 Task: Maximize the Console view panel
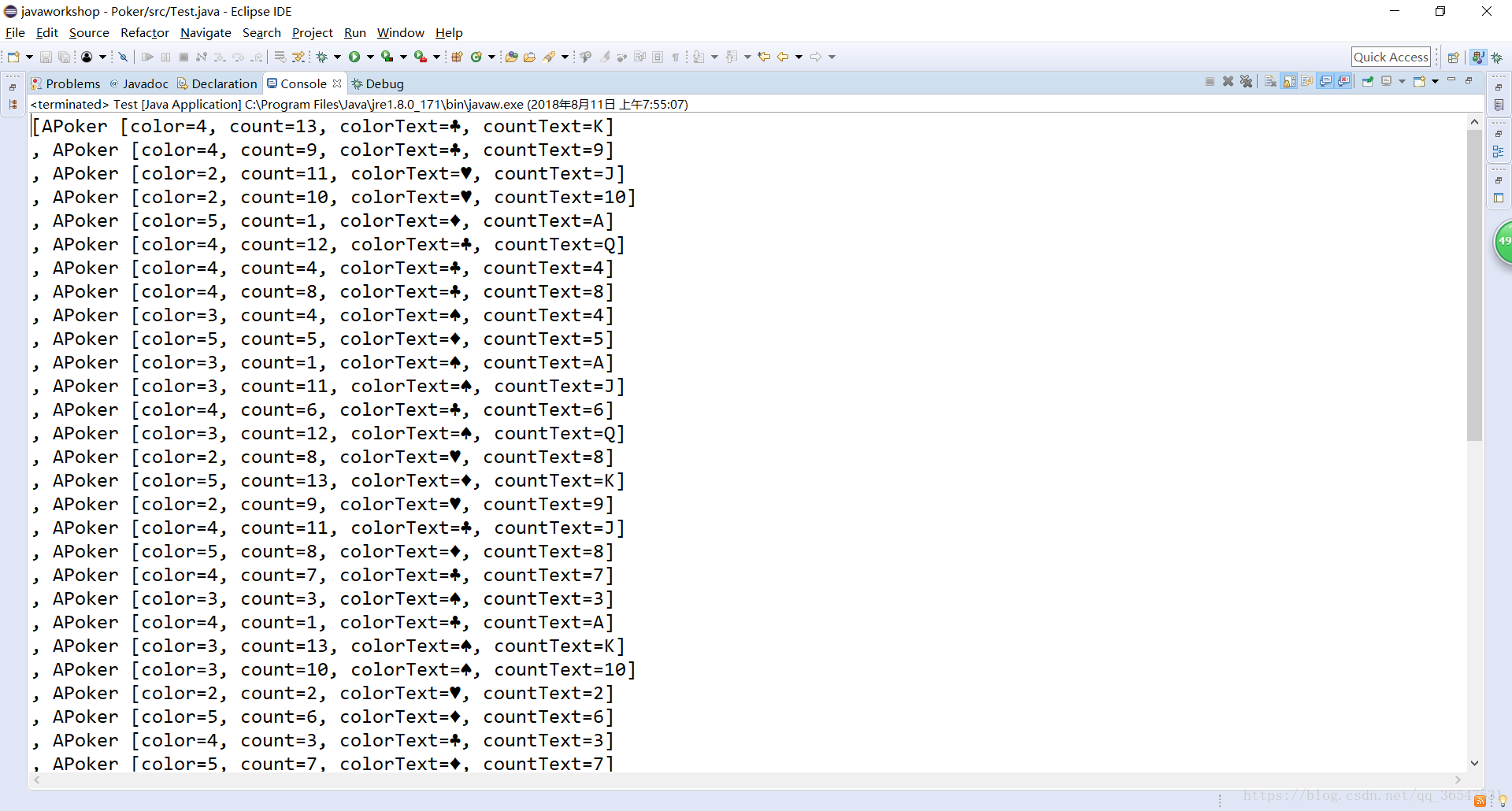pos(1469,80)
